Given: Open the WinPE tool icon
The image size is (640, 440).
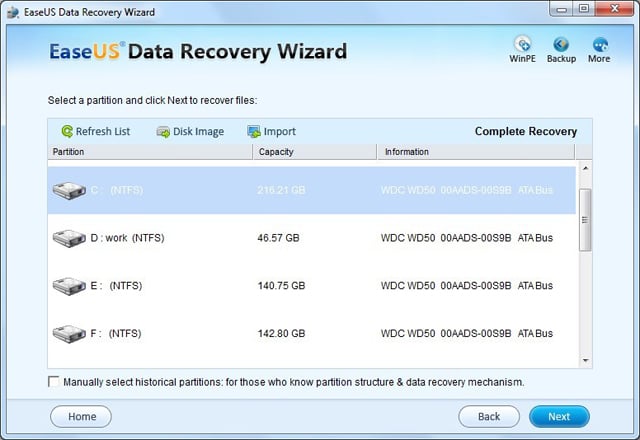Looking at the screenshot, I should coord(522,44).
